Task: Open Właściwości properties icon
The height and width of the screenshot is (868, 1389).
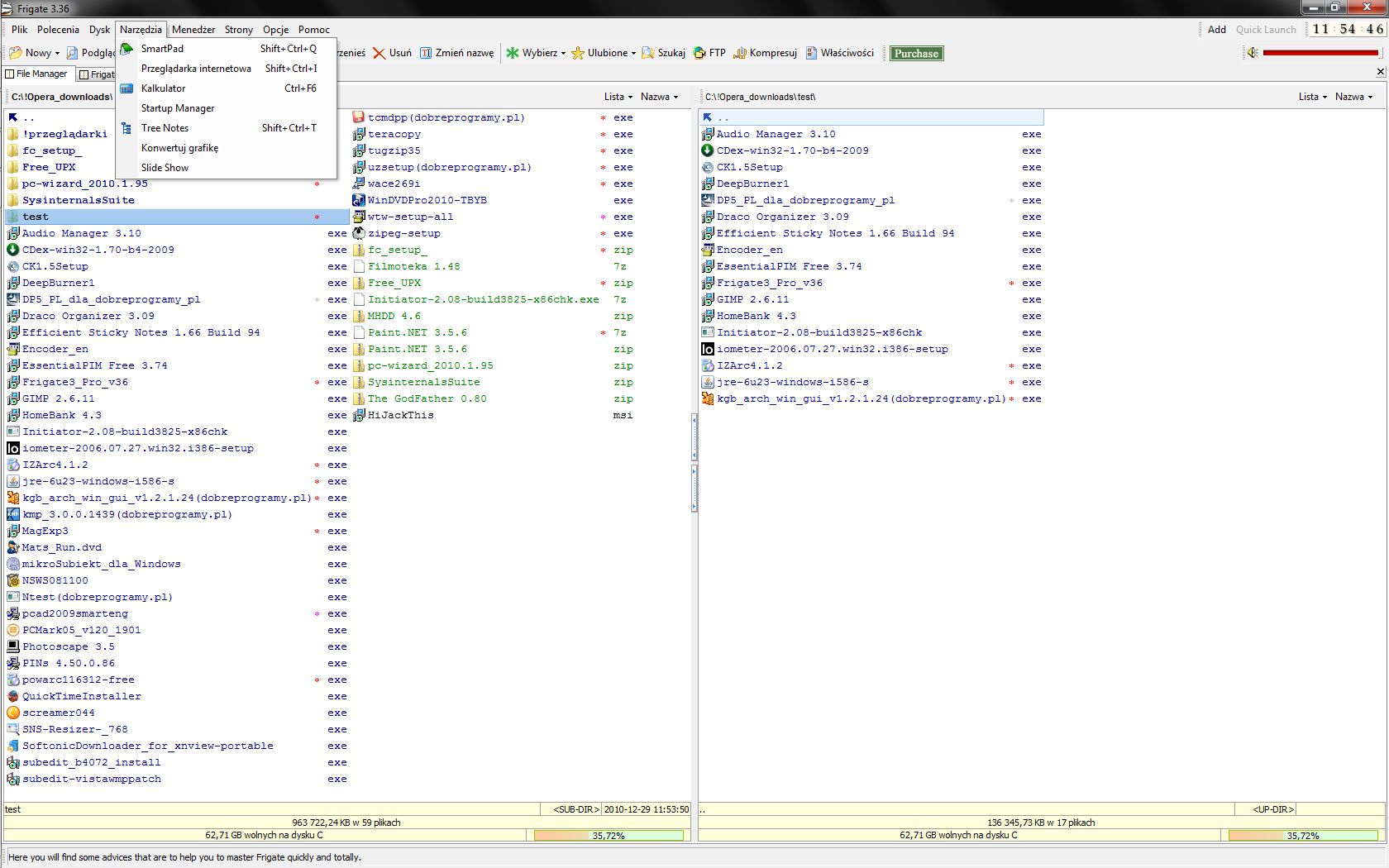Action: [x=812, y=53]
